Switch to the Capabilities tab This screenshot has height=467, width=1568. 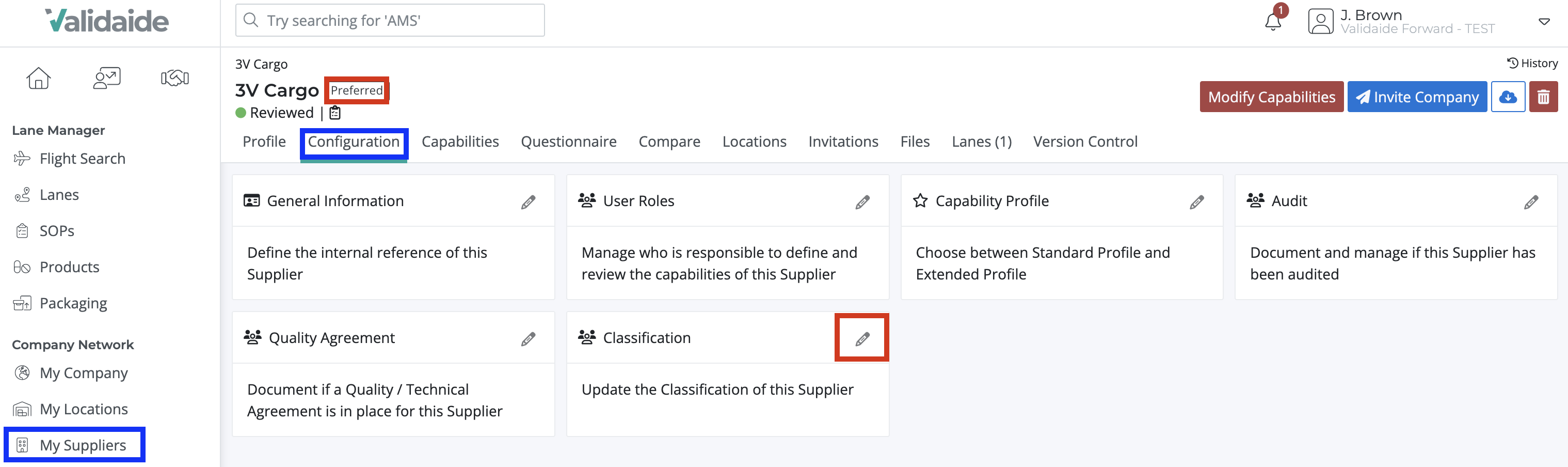(460, 142)
